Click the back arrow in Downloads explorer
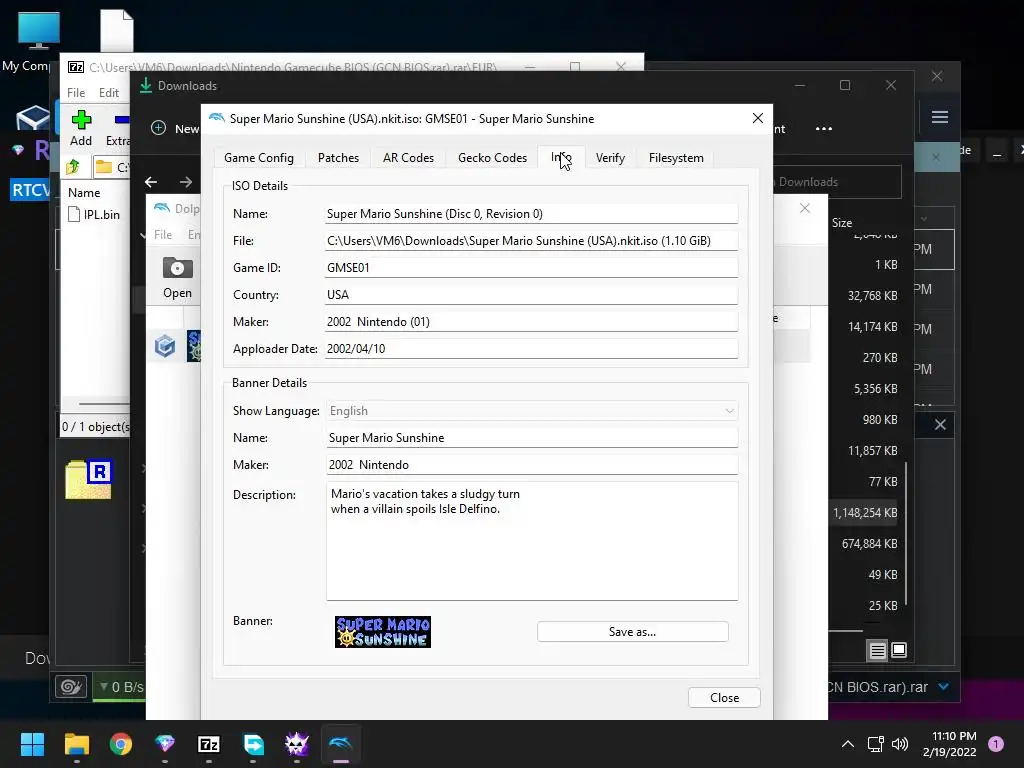 151,182
